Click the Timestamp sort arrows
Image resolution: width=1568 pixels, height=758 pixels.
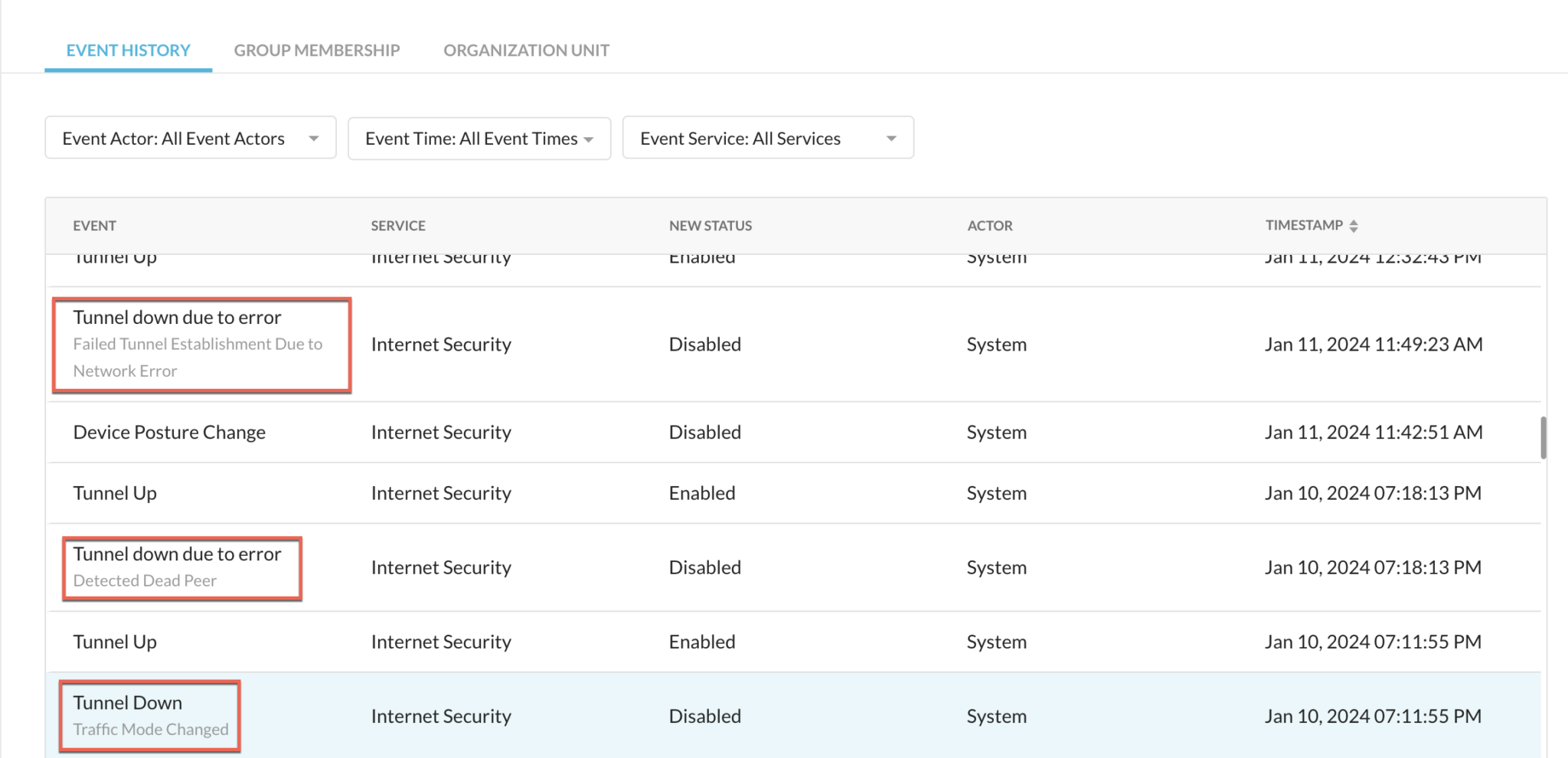(x=1355, y=224)
